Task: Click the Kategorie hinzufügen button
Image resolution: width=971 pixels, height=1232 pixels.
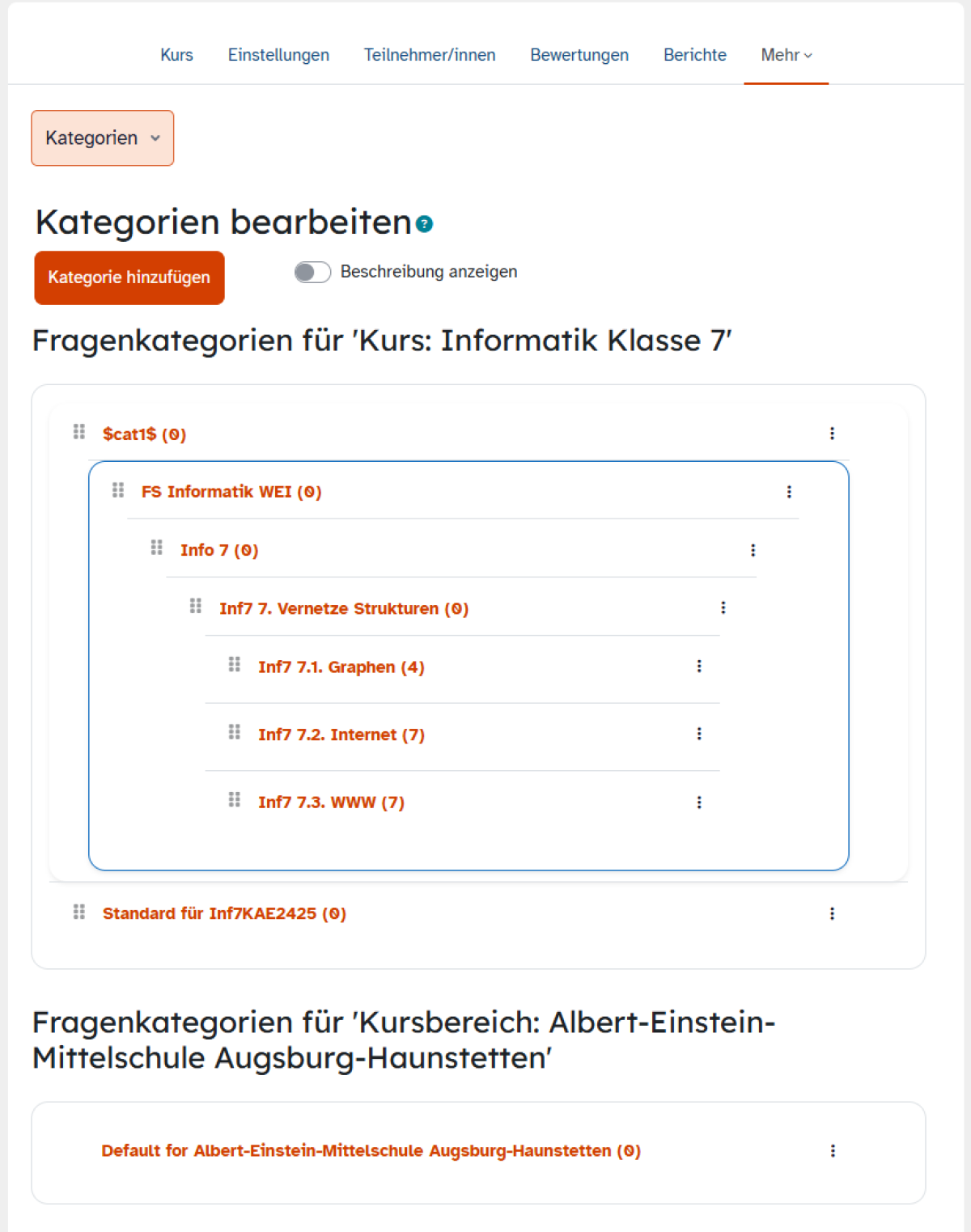Action: (x=129, y=277)
